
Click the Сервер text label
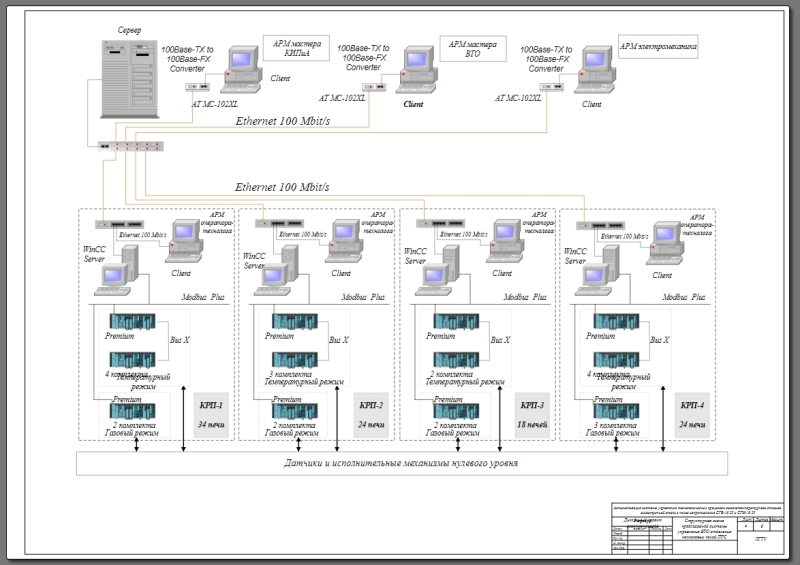130,30
